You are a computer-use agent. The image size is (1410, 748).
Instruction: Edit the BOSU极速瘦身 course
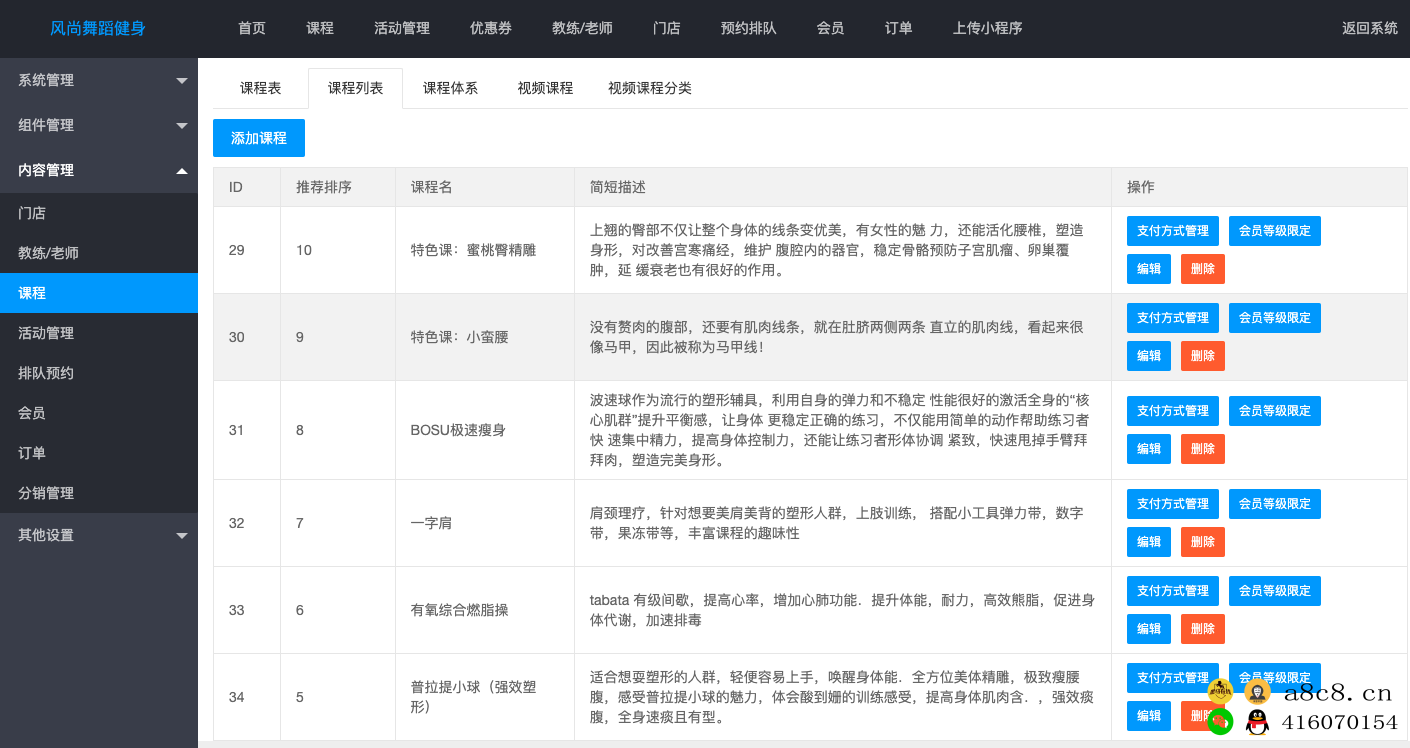coord(1149,449)
